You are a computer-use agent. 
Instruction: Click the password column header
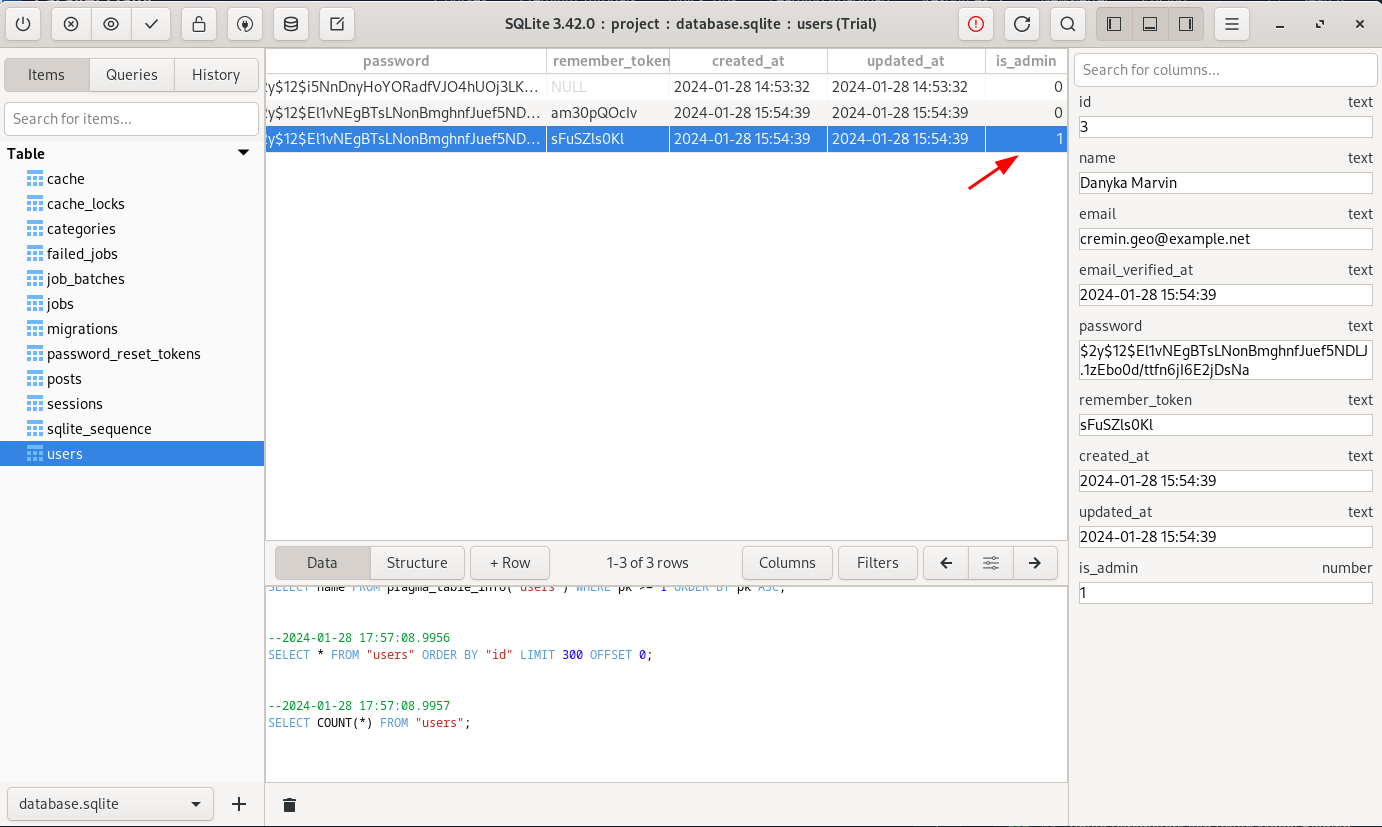pyautogui.click(x=406, y=61)
